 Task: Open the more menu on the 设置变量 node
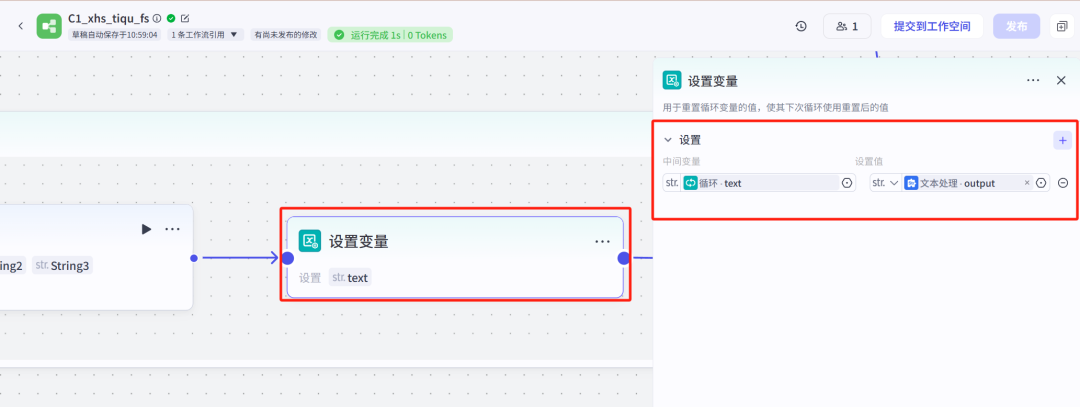pyautogui.click(x=603, y=241)
